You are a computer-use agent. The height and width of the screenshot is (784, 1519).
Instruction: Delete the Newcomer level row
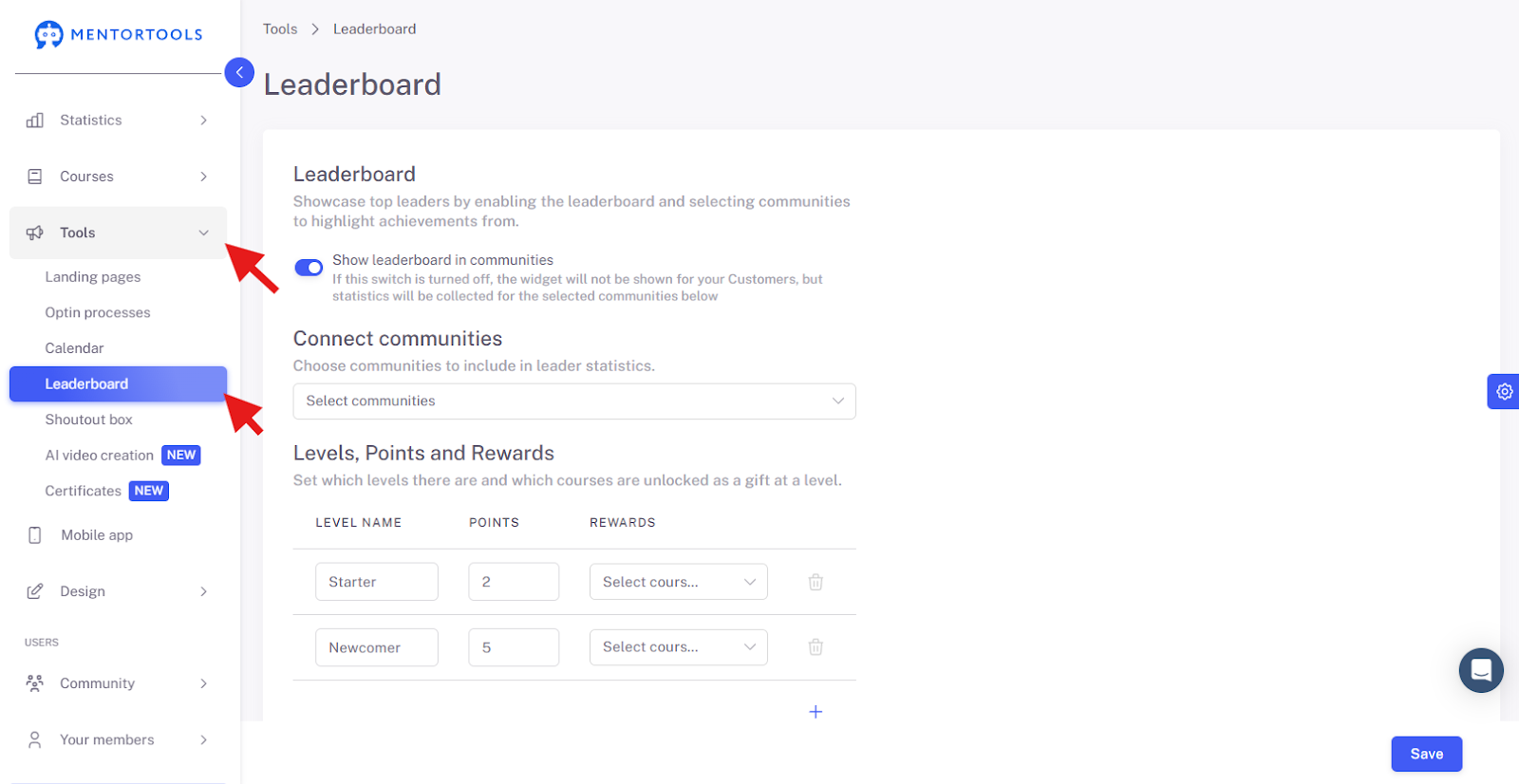point(816,647)
